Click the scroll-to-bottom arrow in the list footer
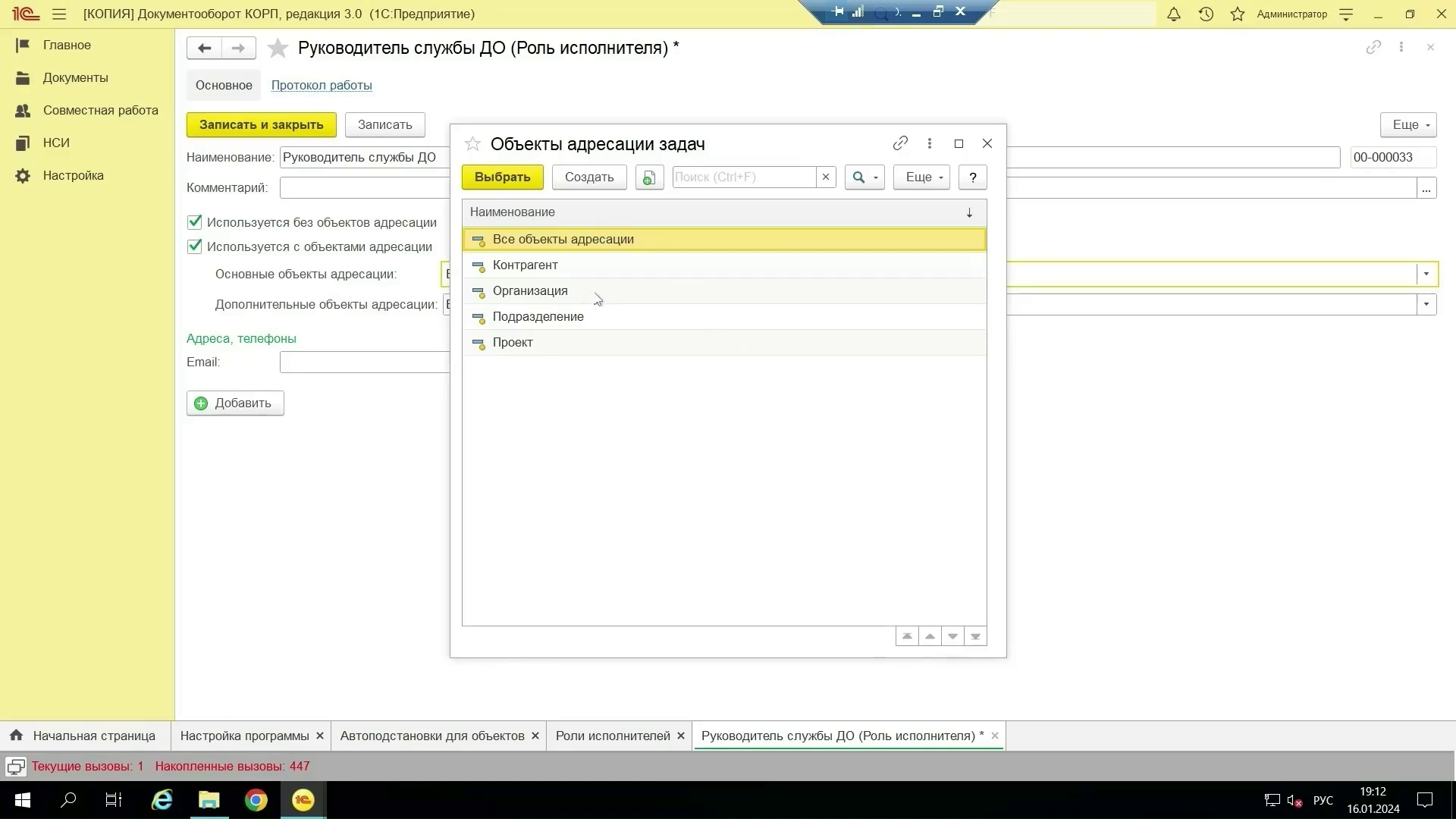The image size is (1456, 819). pyautogui.click(x=975, y=636)
